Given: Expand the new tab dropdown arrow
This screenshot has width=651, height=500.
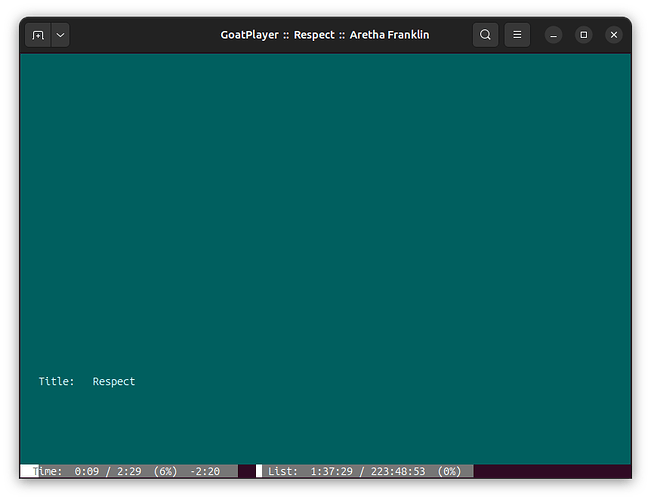Looking at the screenshot, I should tap(60, 35).
